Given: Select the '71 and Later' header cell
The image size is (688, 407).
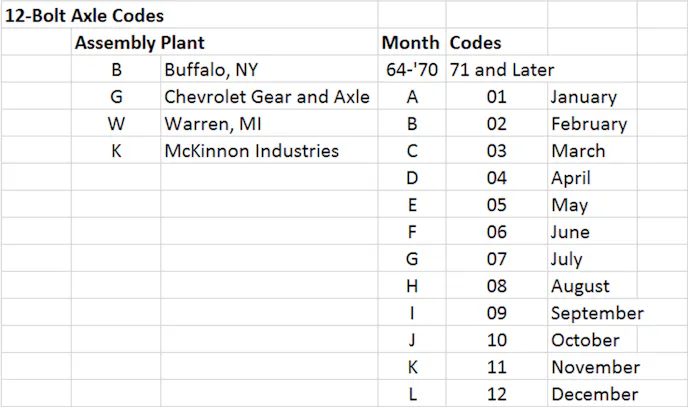Looking at the screenshot, I should point(502,70).
